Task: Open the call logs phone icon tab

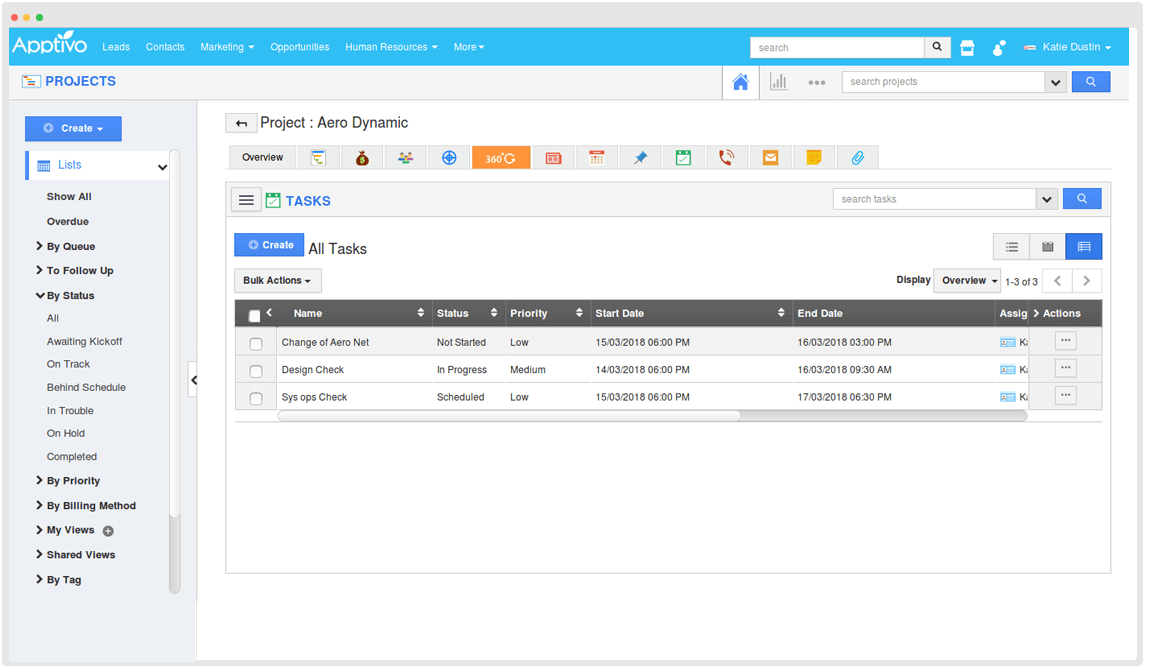Action: pos(727,158)
